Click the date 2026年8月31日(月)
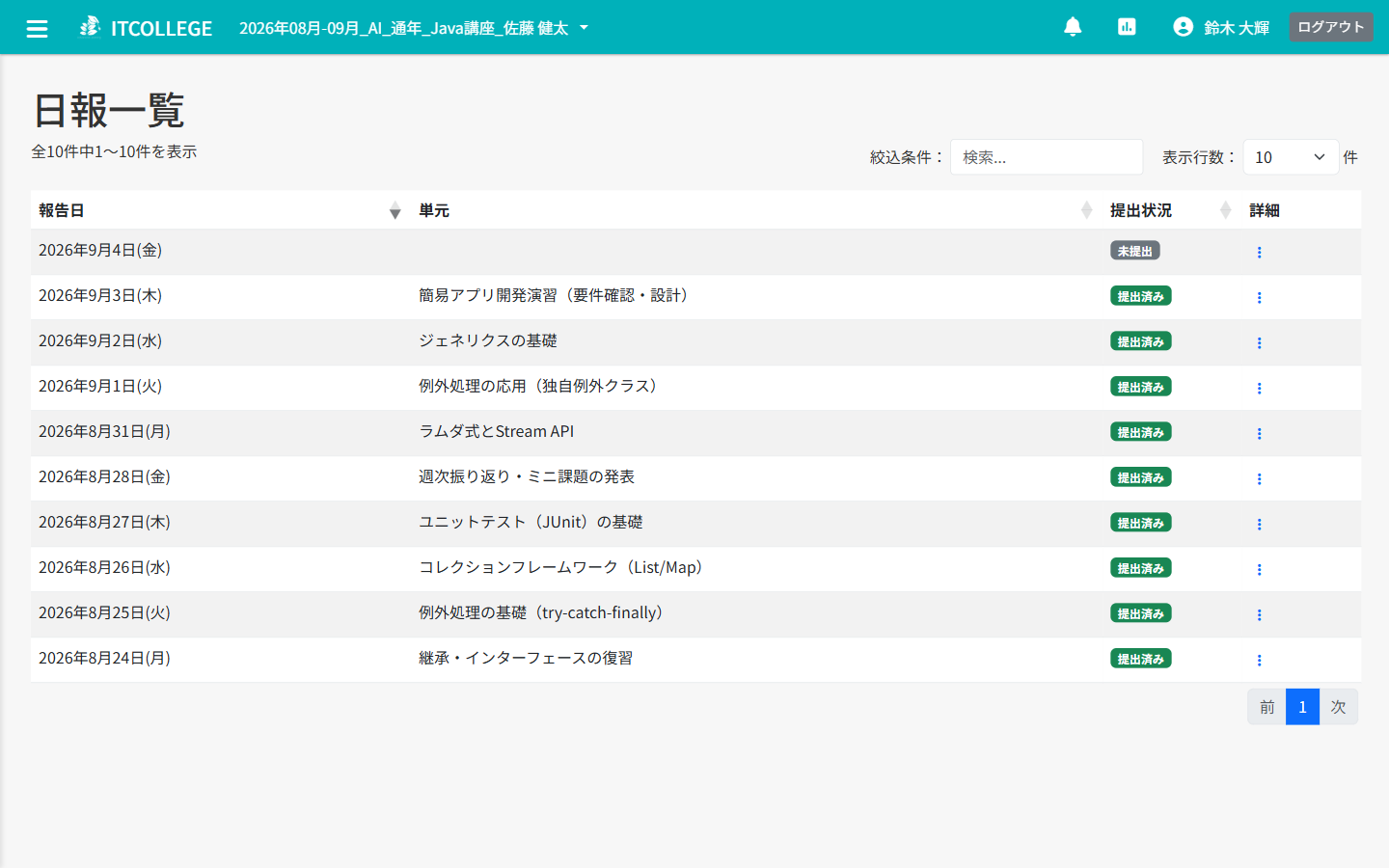 point(104,431)
